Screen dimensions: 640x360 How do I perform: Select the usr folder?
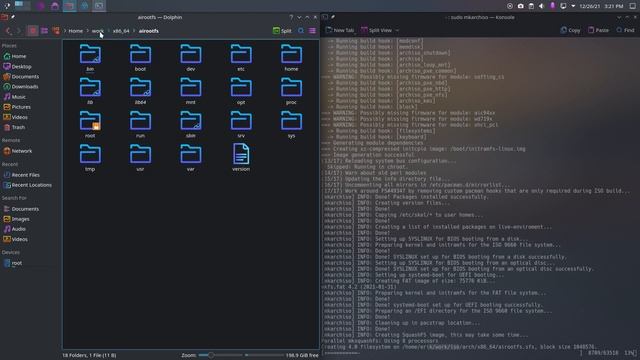140,158
